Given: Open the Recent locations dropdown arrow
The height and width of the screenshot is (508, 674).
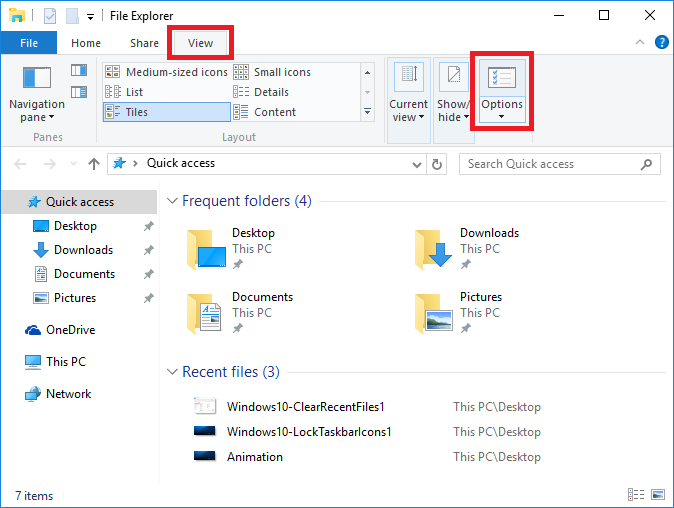Looking at the screenshot, I should click(x=73, y=164).
